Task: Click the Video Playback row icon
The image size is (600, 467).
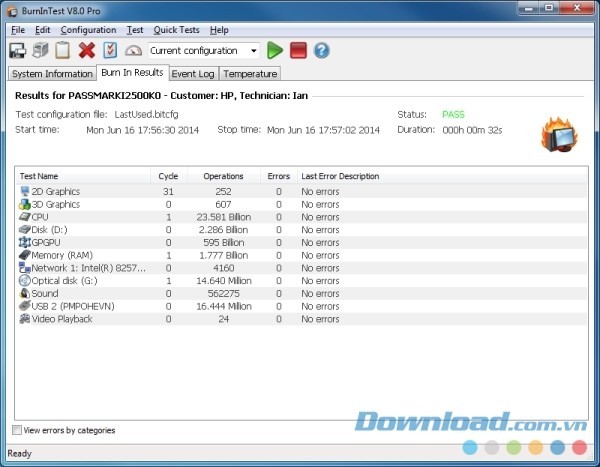Action: coord(25,318)
